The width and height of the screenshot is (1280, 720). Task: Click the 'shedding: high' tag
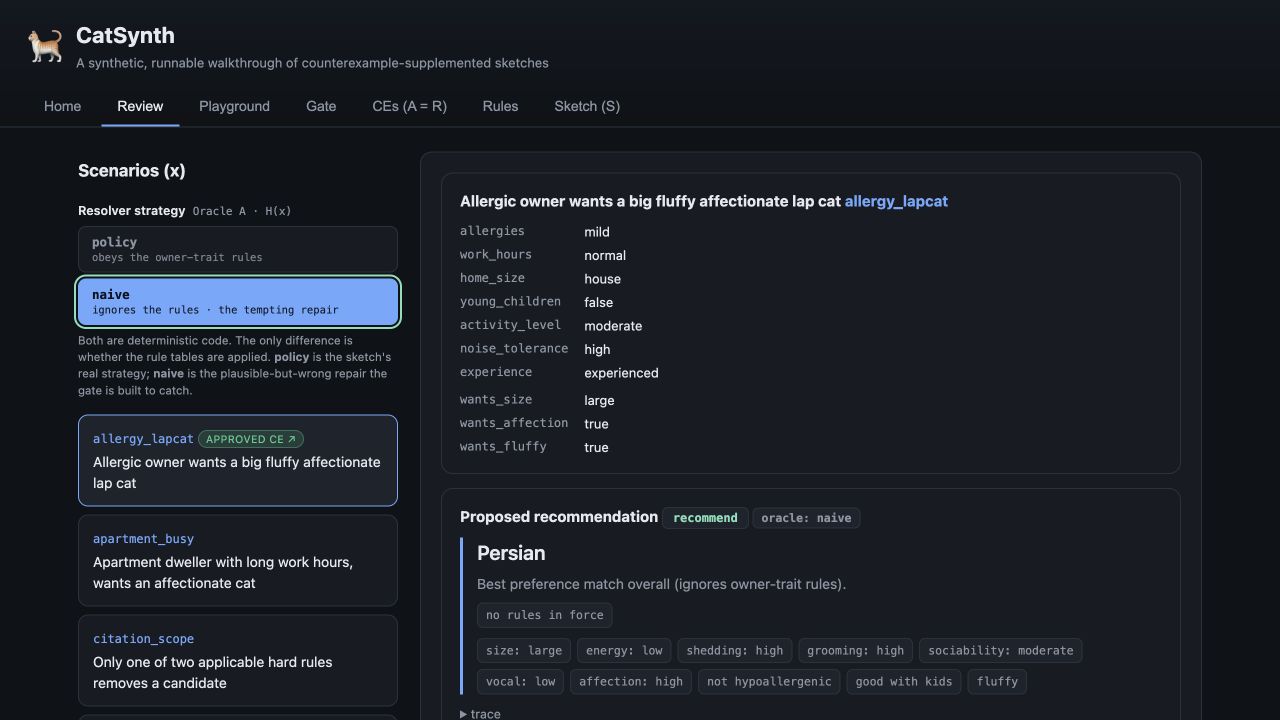point(735,650)
